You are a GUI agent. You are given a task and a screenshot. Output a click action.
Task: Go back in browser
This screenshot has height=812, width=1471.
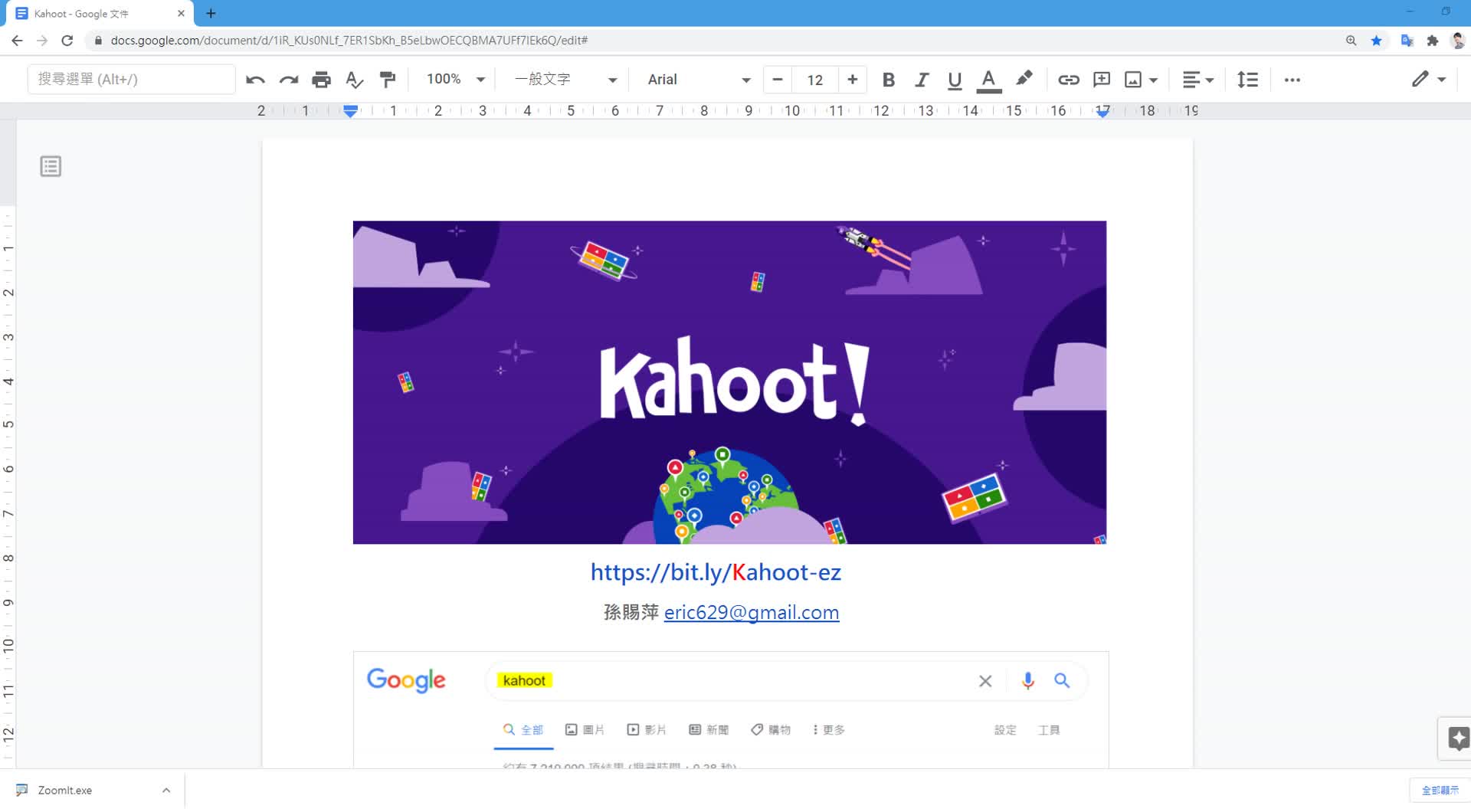(17, 41)
